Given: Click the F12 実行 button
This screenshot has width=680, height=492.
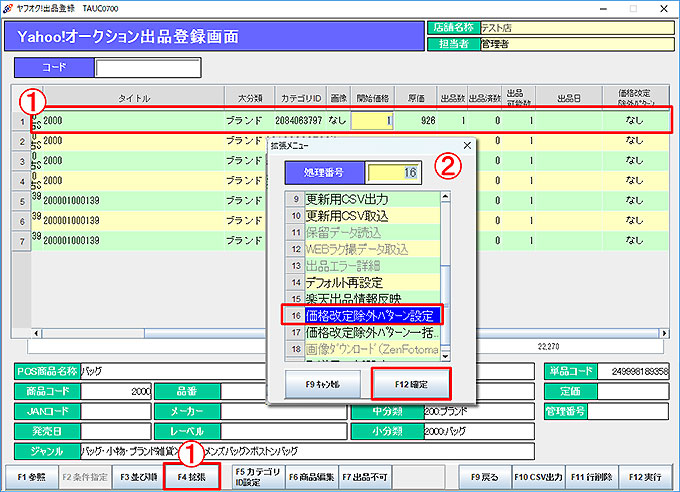Looking at the screenshot, I should pos(645,477).
